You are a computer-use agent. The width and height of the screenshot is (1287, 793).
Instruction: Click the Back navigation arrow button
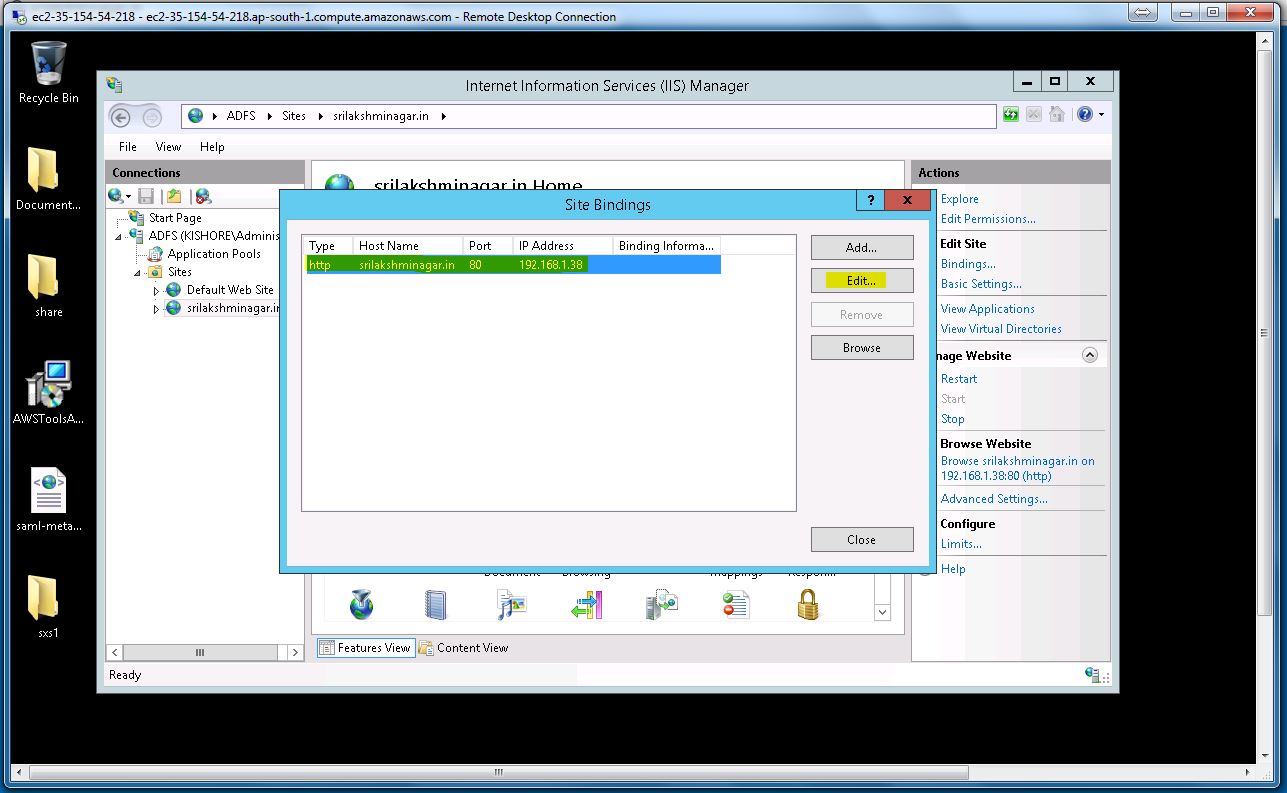(x=121, y=117)
